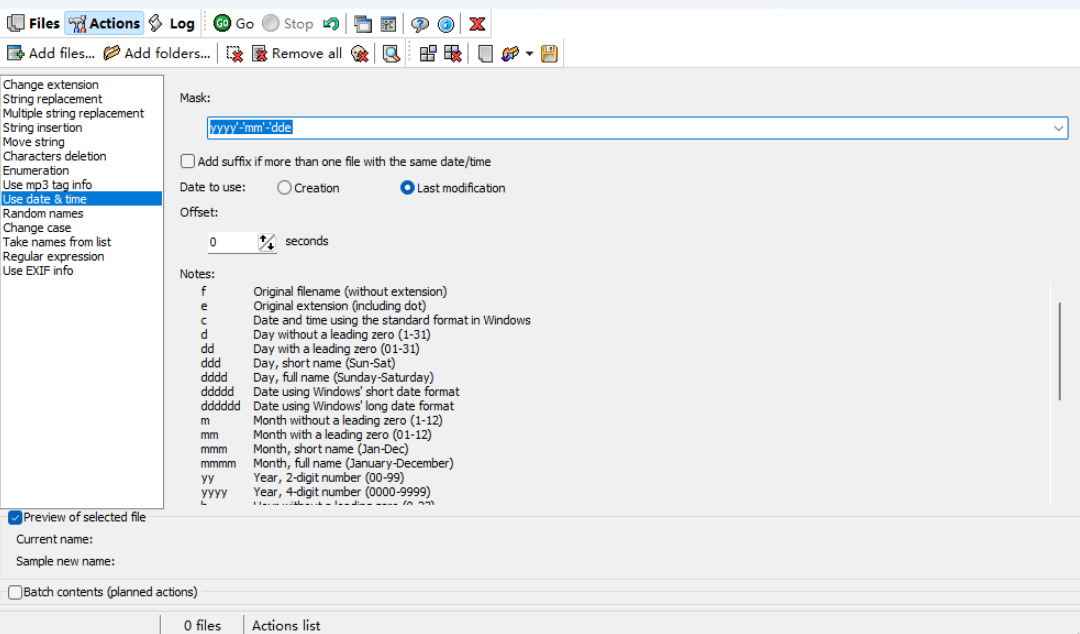Click the skull remove dead files icon
Screen dimensions: 1080x634
360,53
